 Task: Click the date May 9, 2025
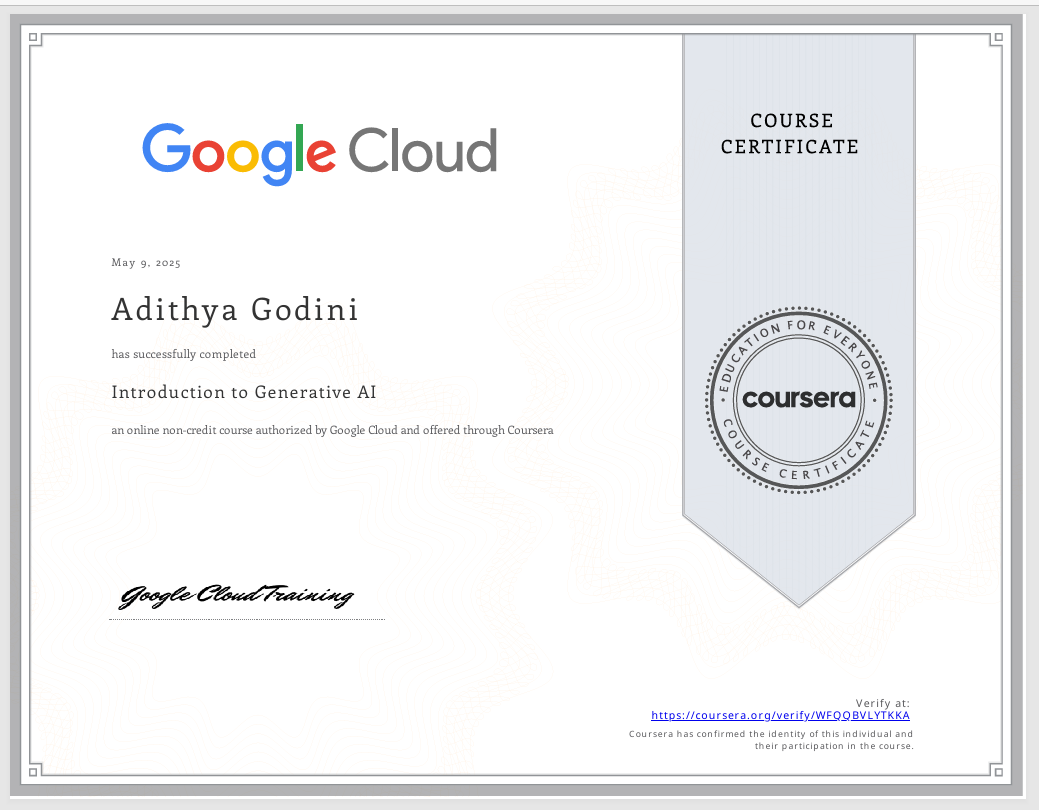click(146, 262)
